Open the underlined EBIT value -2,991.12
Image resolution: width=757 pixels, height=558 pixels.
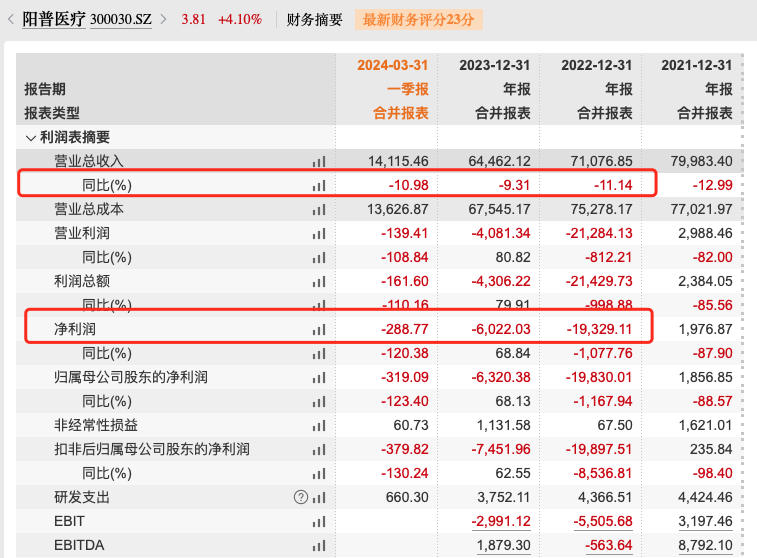501,521
